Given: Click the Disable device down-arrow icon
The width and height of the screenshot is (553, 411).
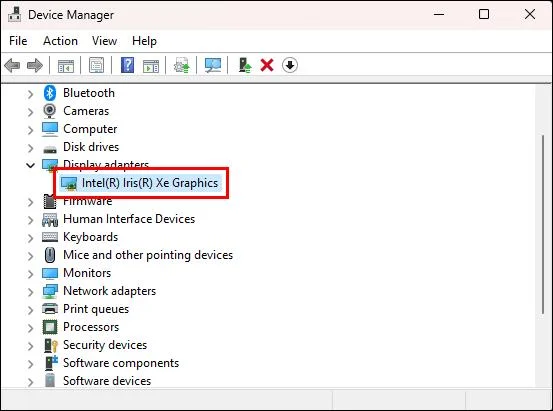Looking at the screenshot, I should [x=290, y=65].
